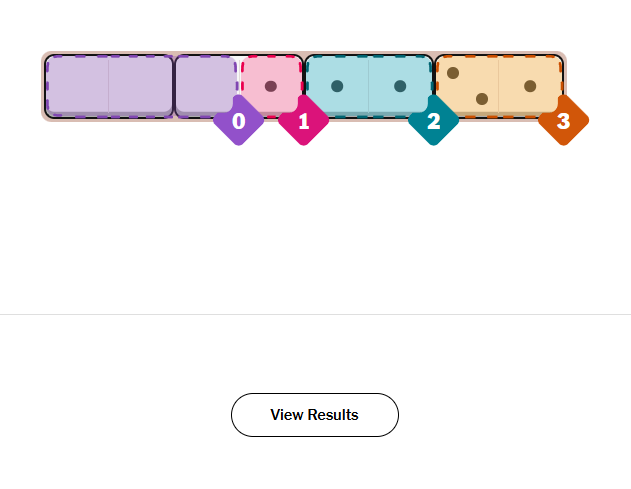The width and height of the screenshot is (631, 489).
Task: Click the pink diamond labeled 1
Action: (303, 121)
